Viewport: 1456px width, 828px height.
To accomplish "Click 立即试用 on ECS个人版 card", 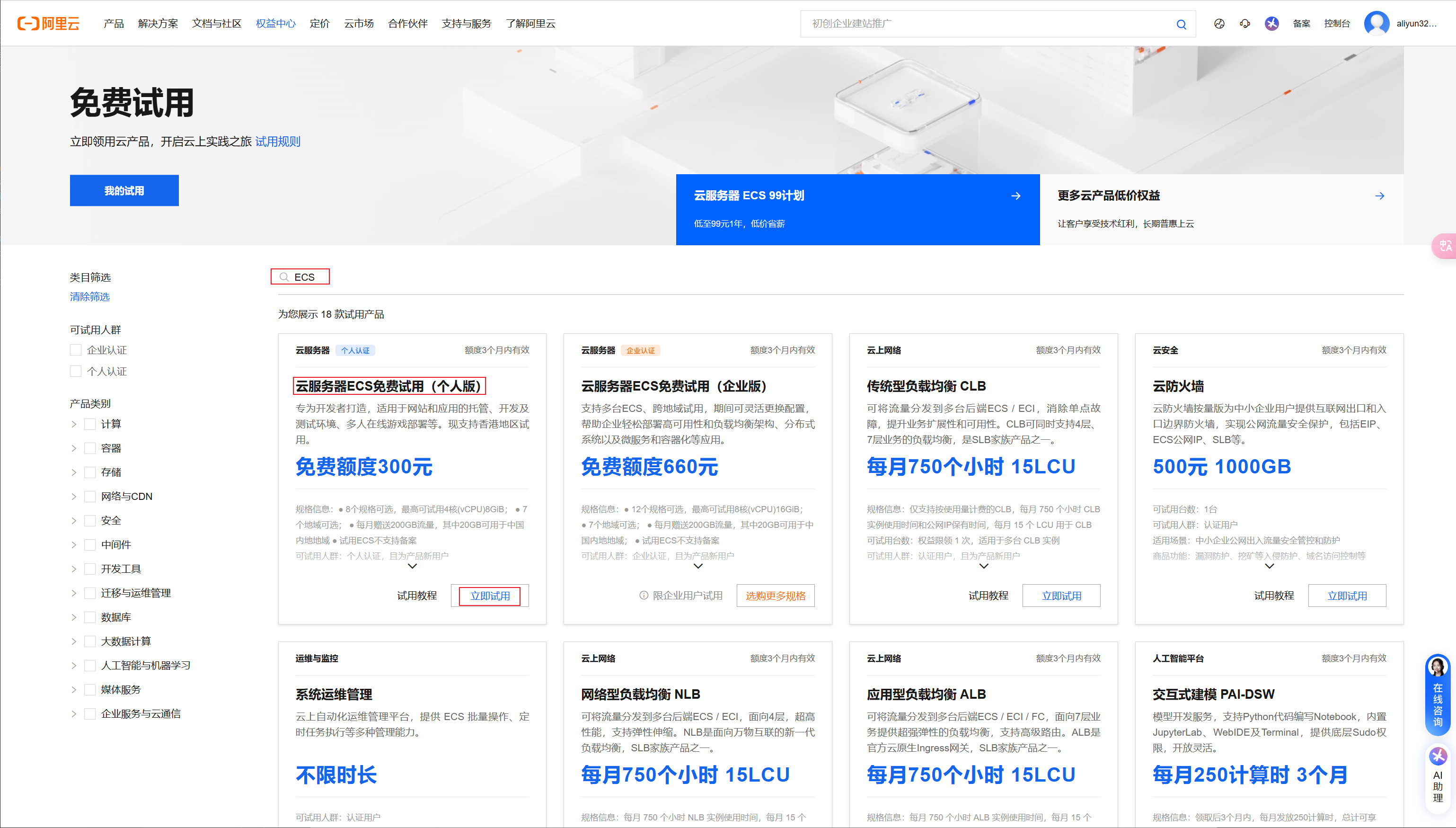I will click(x=490, y=596).
